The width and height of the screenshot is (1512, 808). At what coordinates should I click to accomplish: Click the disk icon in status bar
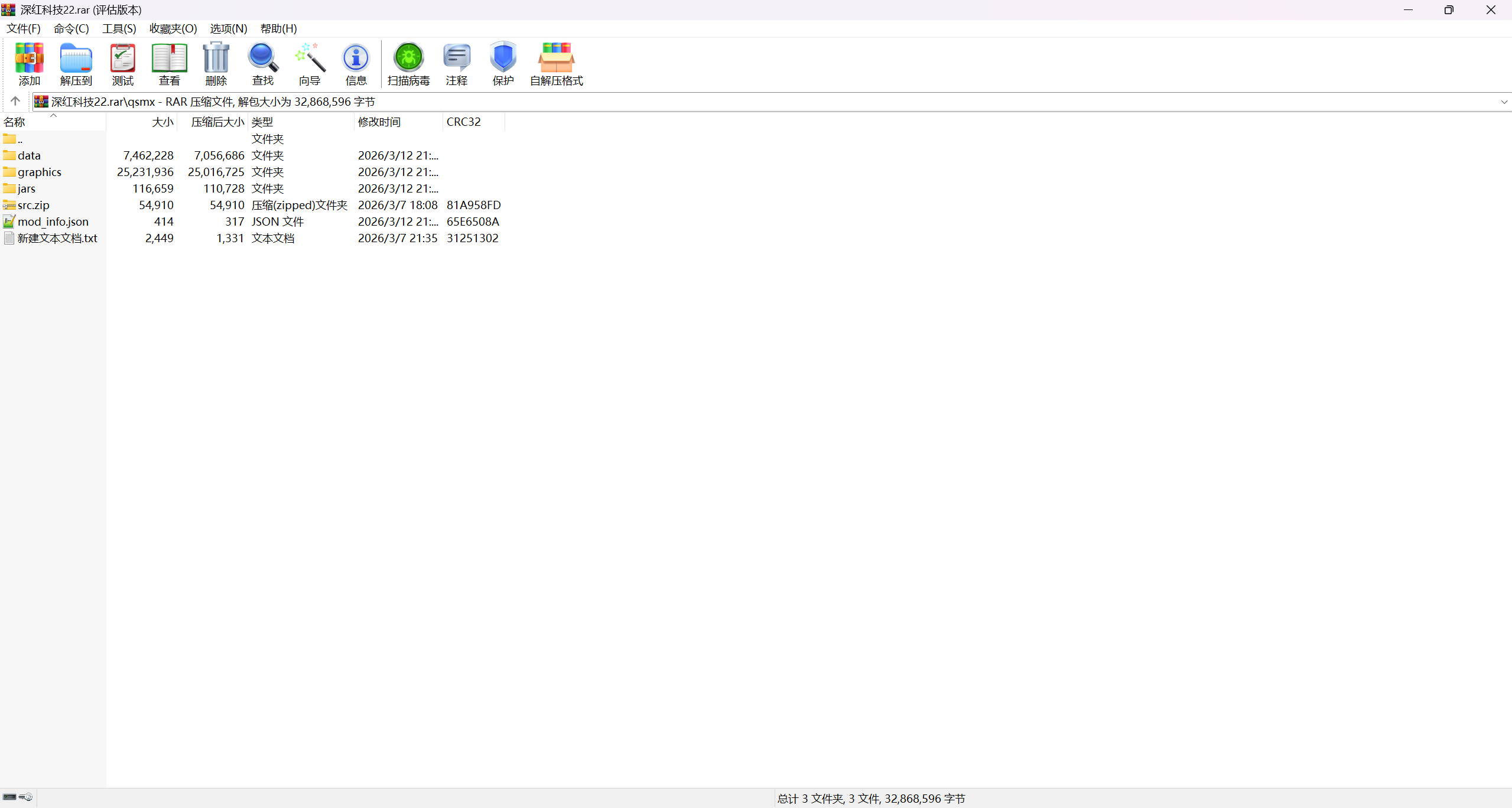pyautogui.click(x=10, y=797)
